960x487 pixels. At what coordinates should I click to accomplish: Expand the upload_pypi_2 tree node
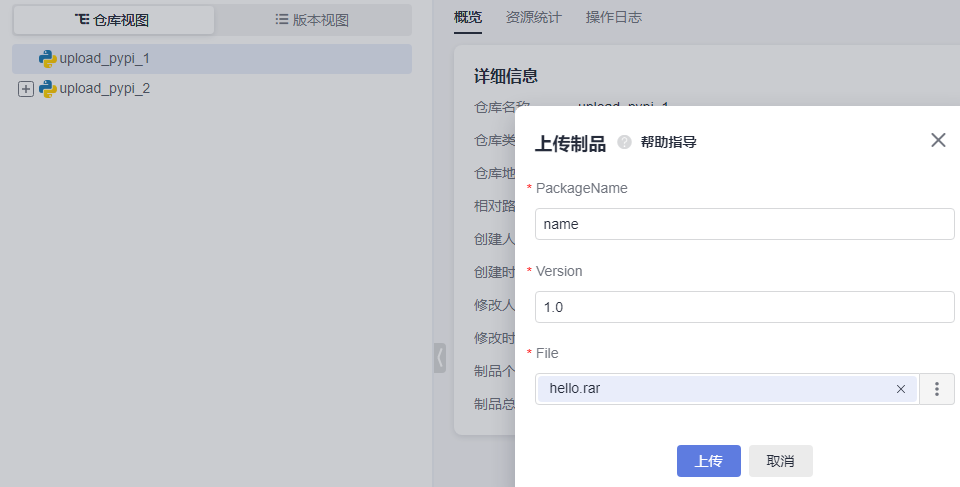point(26,89)
